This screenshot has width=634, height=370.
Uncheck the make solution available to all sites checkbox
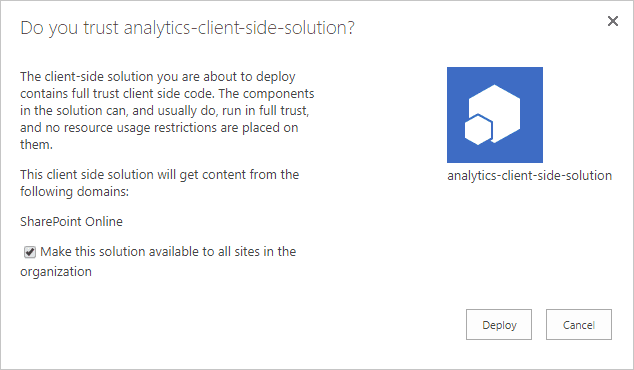click(x=30, y=252)
